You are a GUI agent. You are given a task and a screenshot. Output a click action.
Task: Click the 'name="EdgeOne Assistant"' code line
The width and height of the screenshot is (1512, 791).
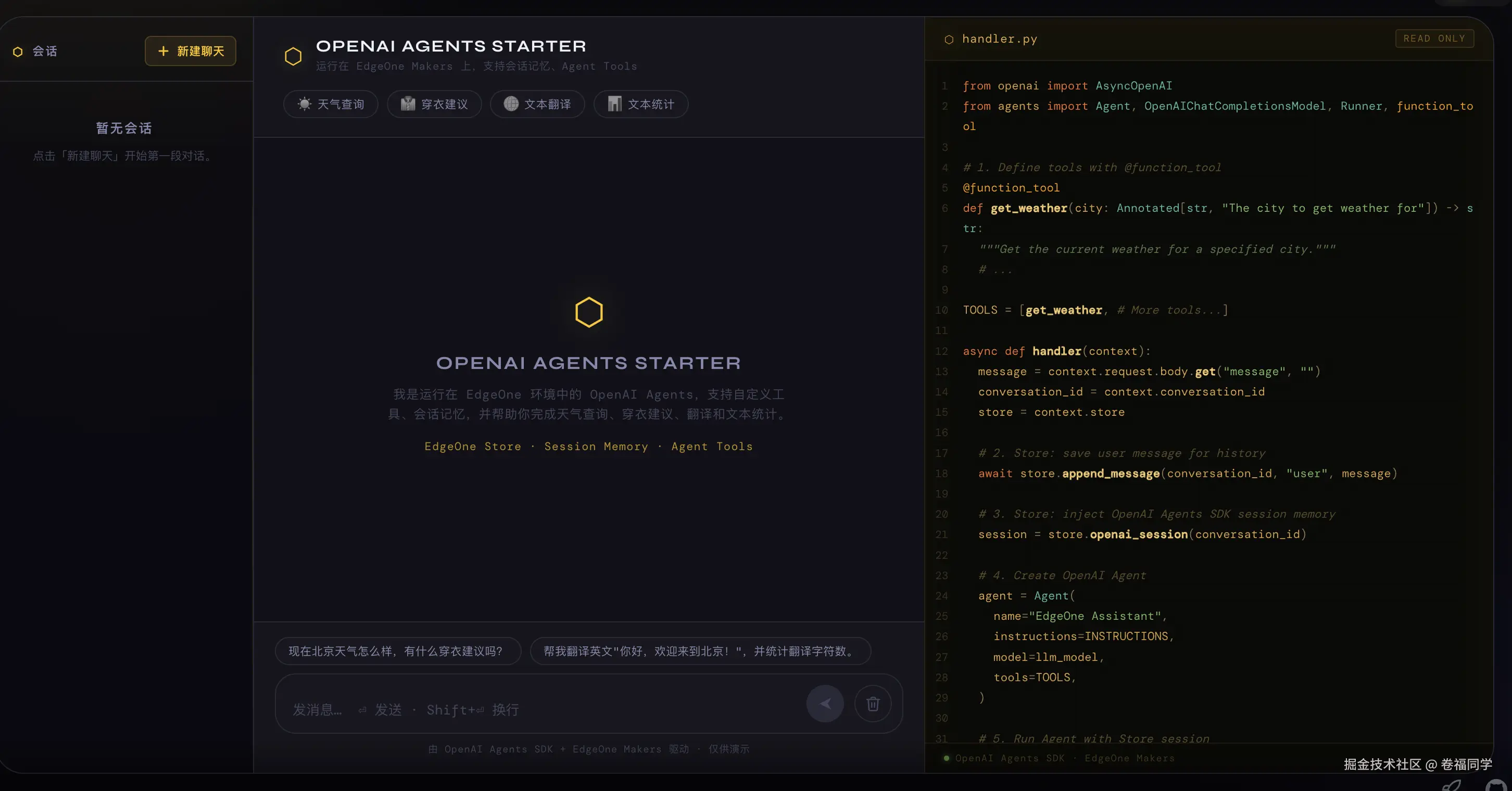click(1080, 616)
